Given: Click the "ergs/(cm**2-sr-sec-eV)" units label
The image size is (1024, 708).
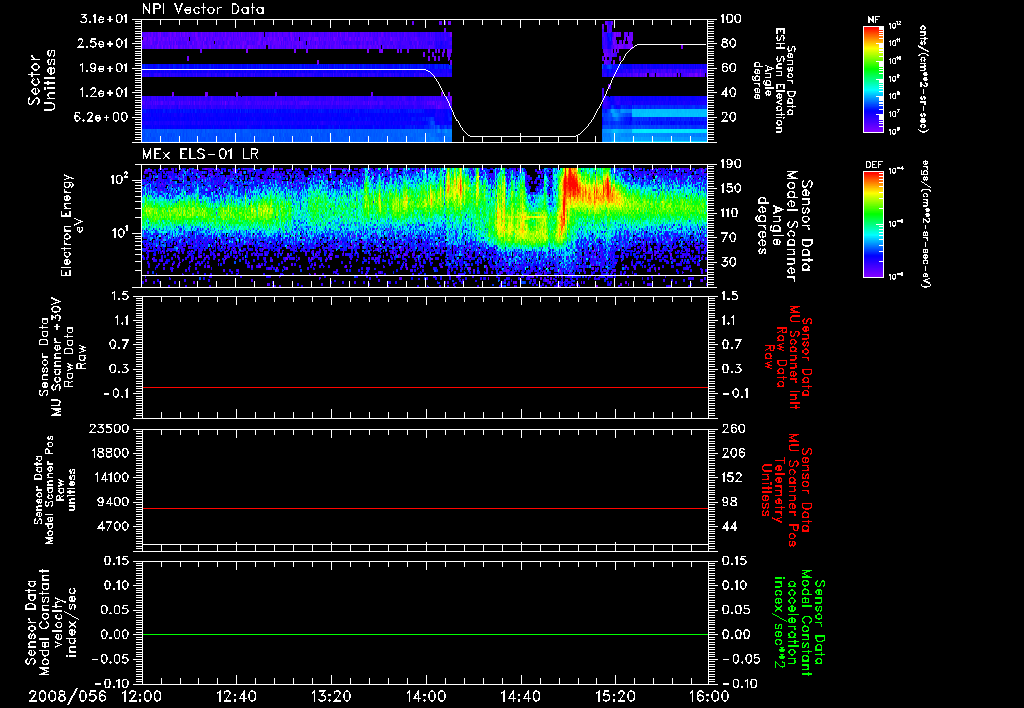Looking at the screenshot, I should (x=924, y=224).
